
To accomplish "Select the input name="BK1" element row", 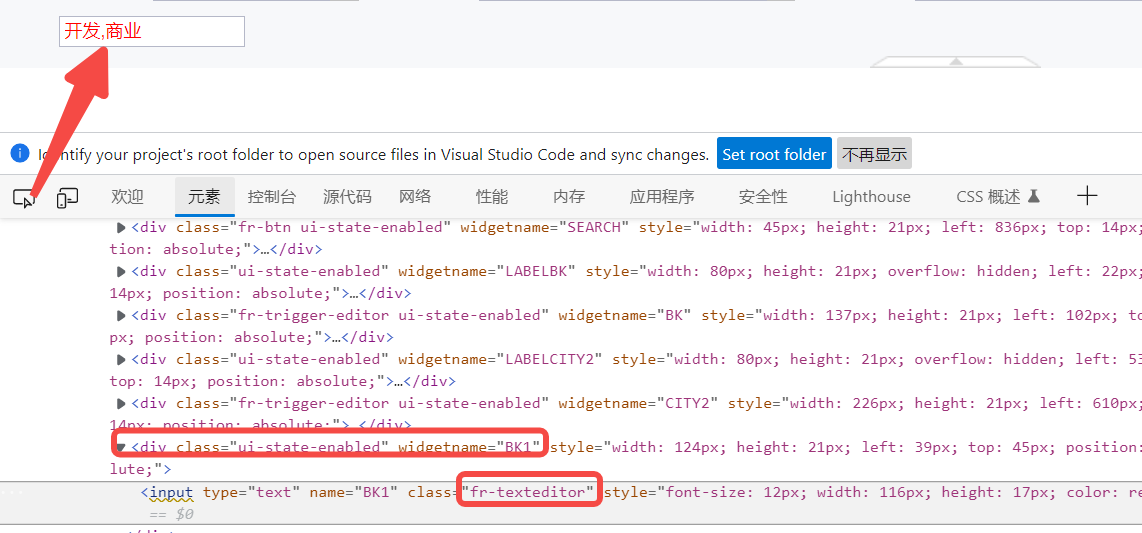I will coord(571,502).
